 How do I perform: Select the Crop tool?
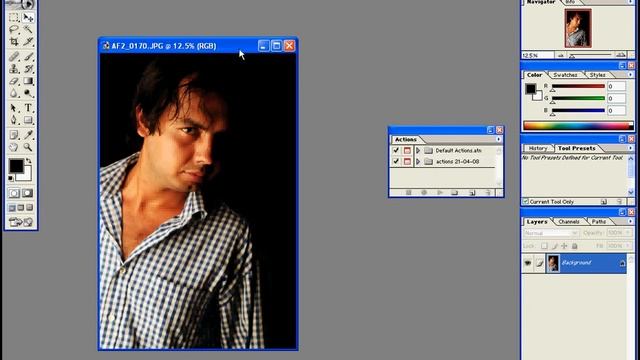coord(14,42)
